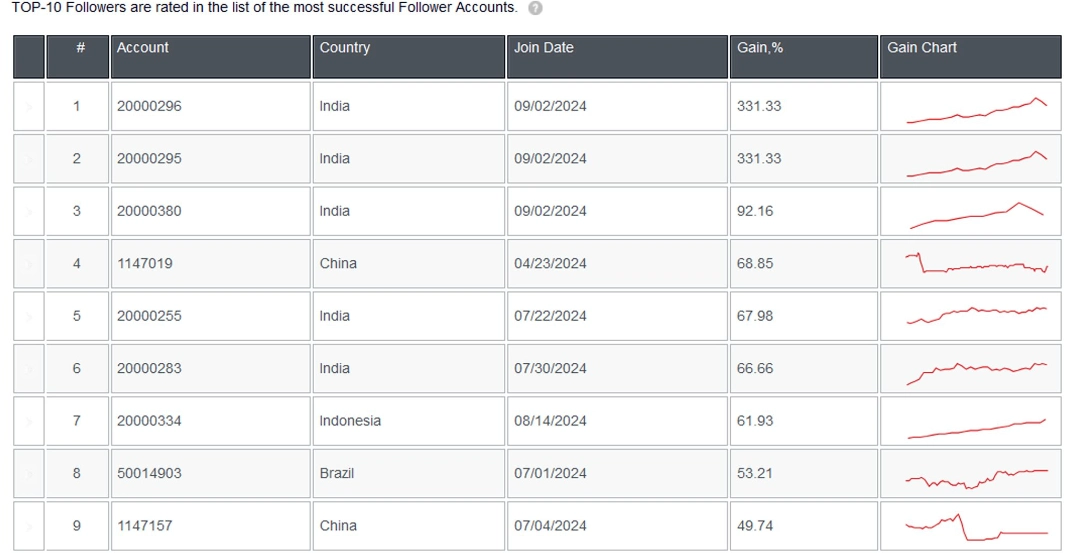This screenshot has height=553, width=1069.
Task: Expand row 9 details arrow
Action: (29, 526)
